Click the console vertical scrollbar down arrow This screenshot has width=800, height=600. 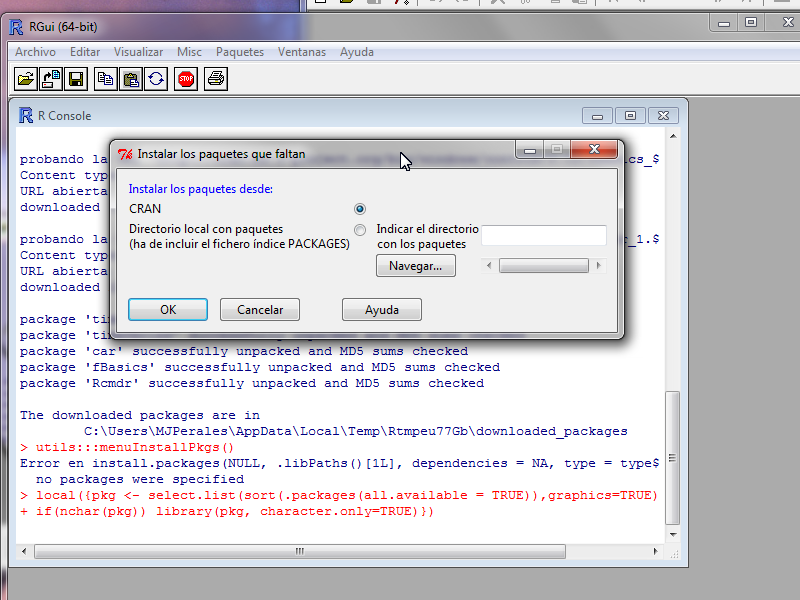(x=673, y=535)
